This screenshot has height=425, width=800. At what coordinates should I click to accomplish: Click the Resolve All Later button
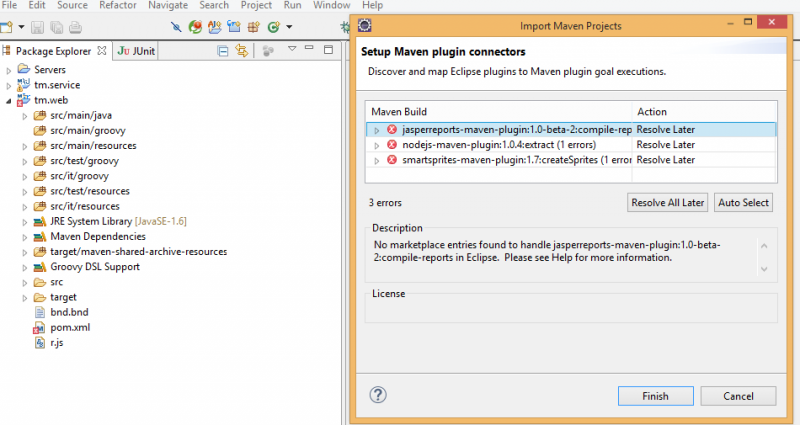667,203
